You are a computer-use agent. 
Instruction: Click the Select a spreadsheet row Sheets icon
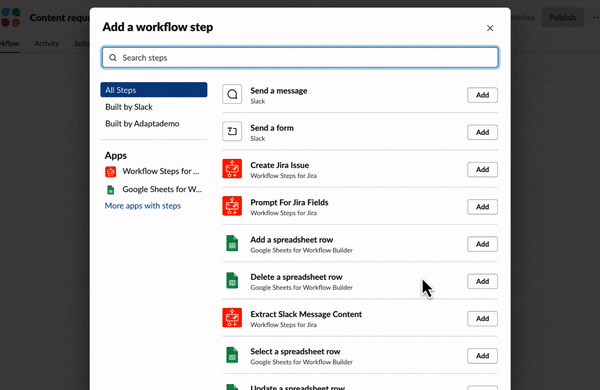point(232,355)
